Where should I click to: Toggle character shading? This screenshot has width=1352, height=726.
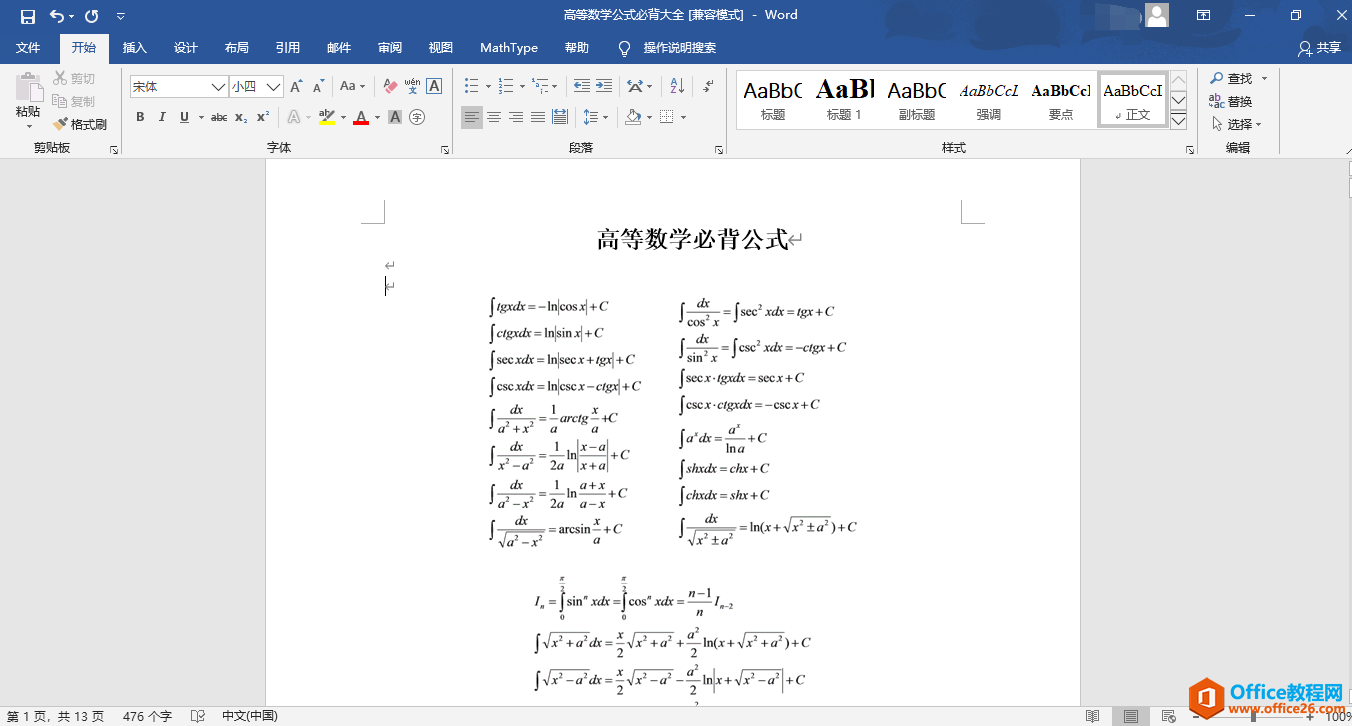395,117
